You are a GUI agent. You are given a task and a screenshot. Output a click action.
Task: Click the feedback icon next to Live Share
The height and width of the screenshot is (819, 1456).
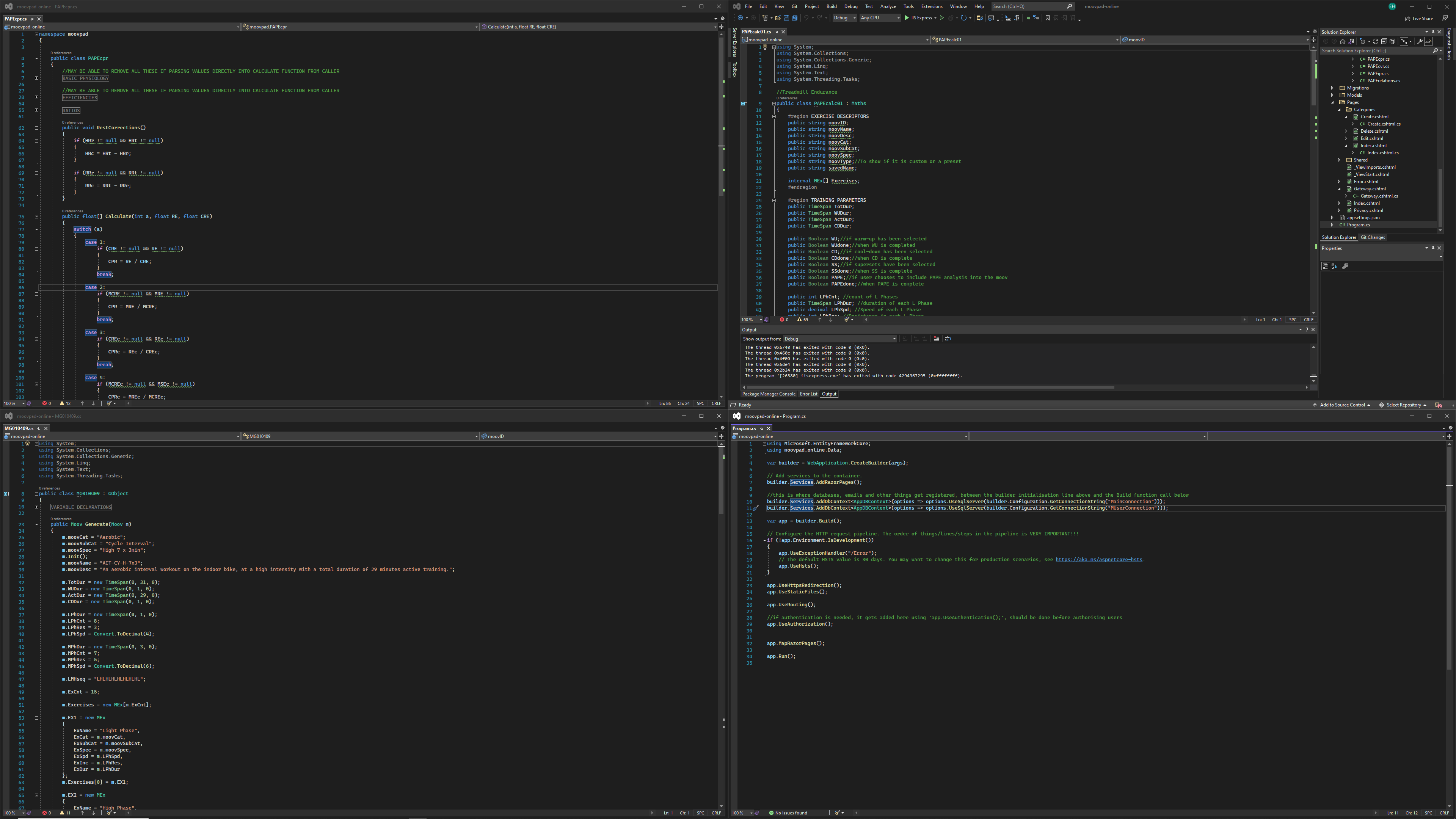click(x=1445, y=18)
